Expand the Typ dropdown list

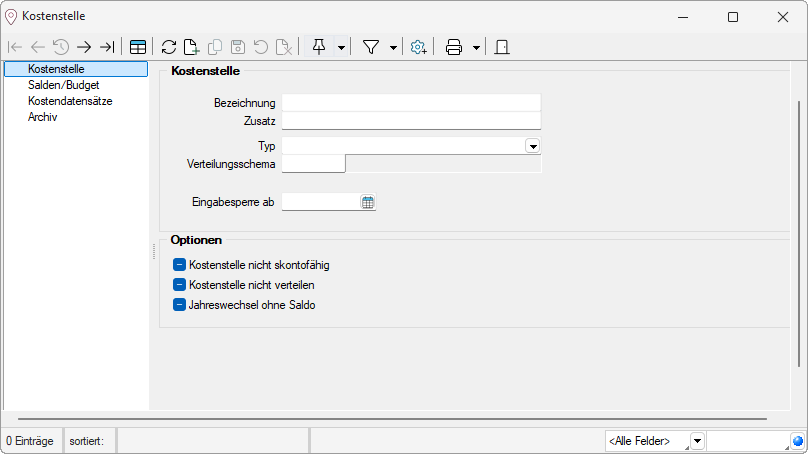coord(532,146)
